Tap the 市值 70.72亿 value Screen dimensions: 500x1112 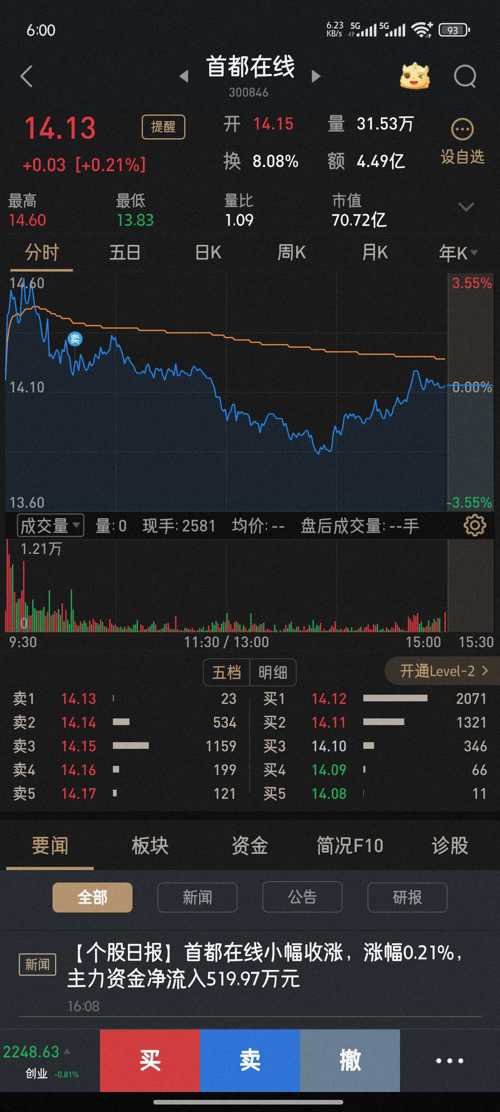(x=359, y=220)
